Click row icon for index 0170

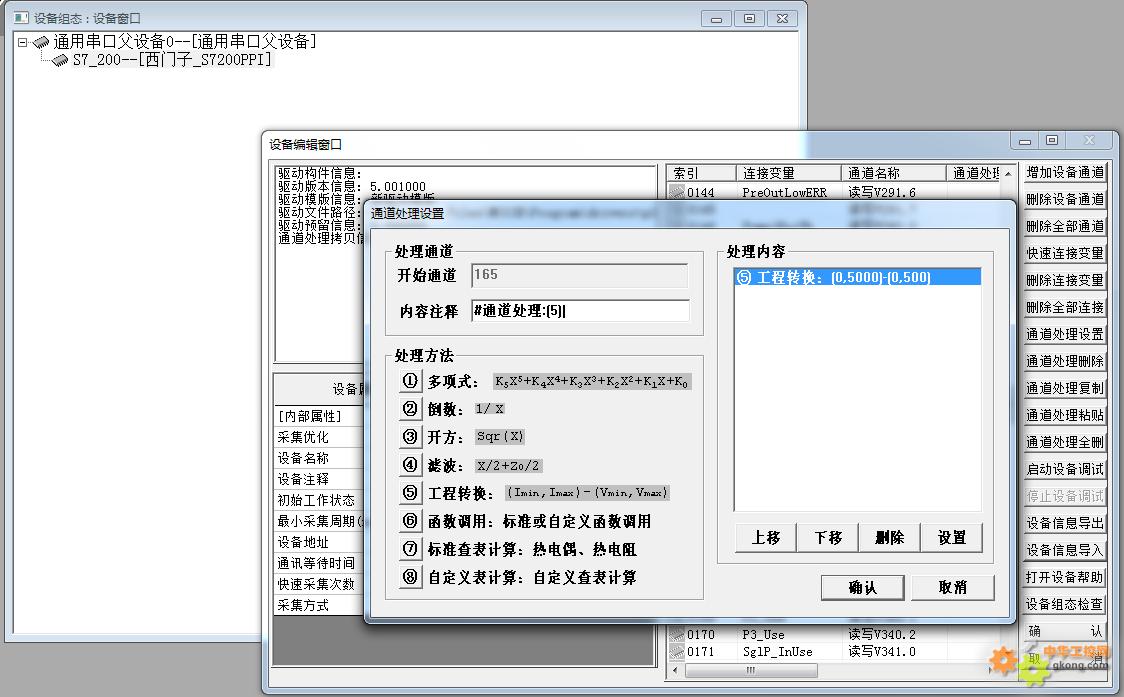(x=676, y=635)
